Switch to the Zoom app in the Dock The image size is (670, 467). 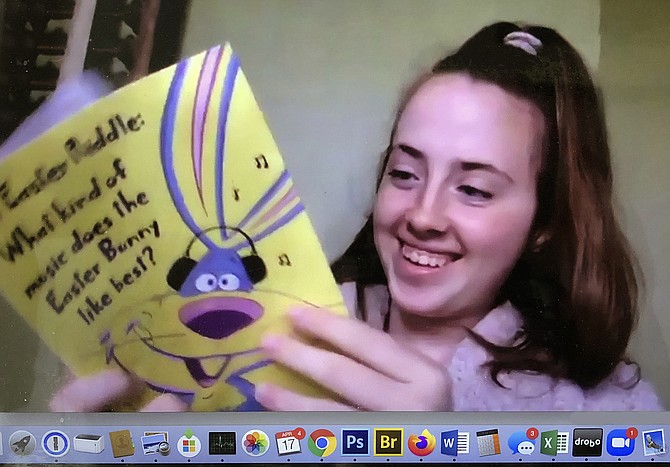[621, 442]
